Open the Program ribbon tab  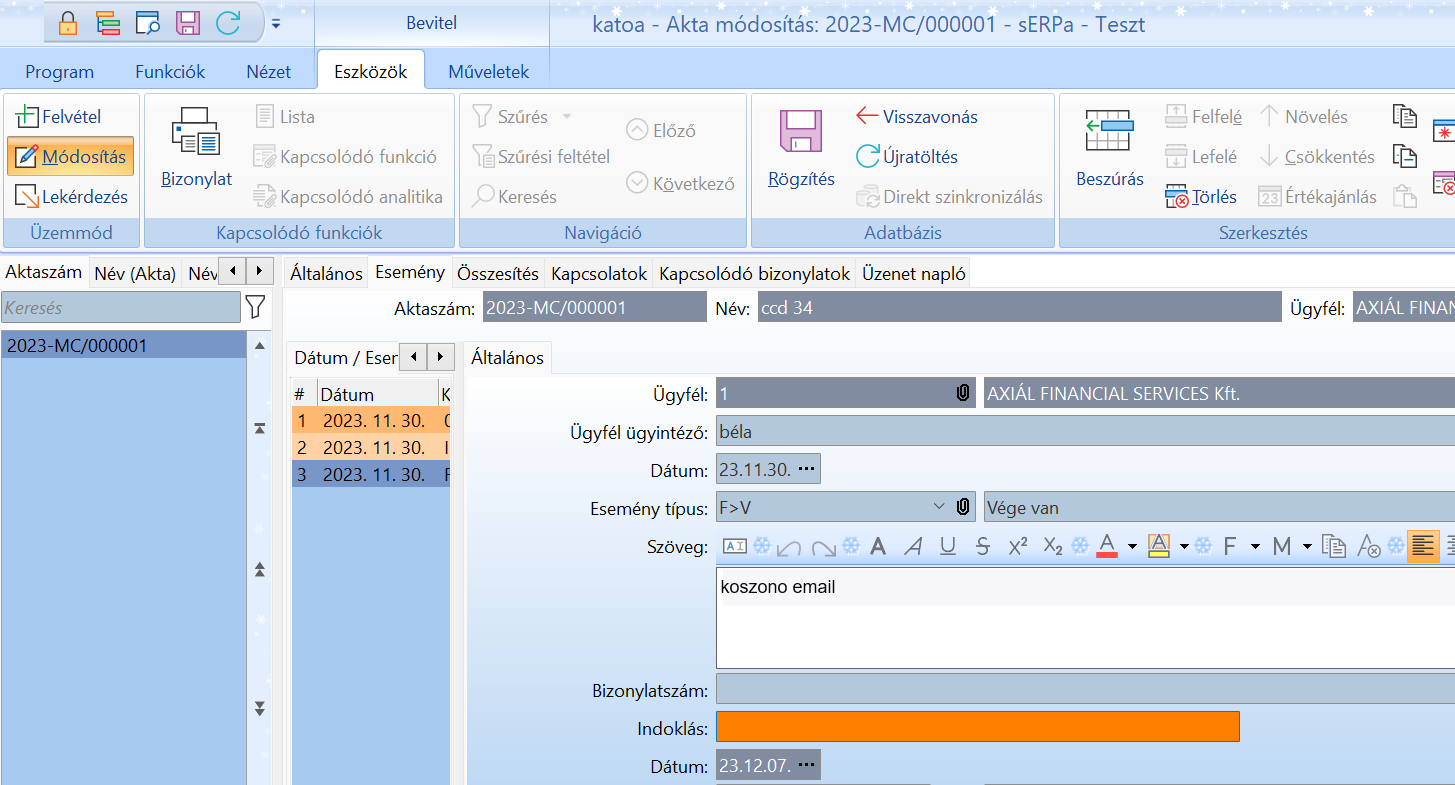tap(60, 72)
